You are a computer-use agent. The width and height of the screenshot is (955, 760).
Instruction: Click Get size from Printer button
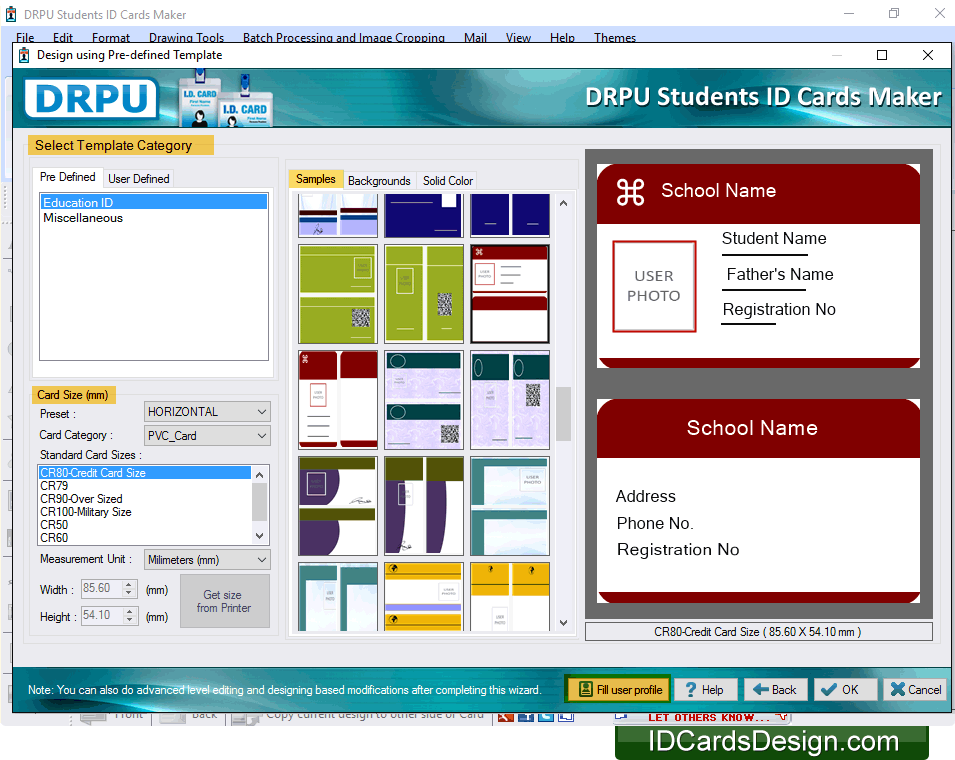224,601
